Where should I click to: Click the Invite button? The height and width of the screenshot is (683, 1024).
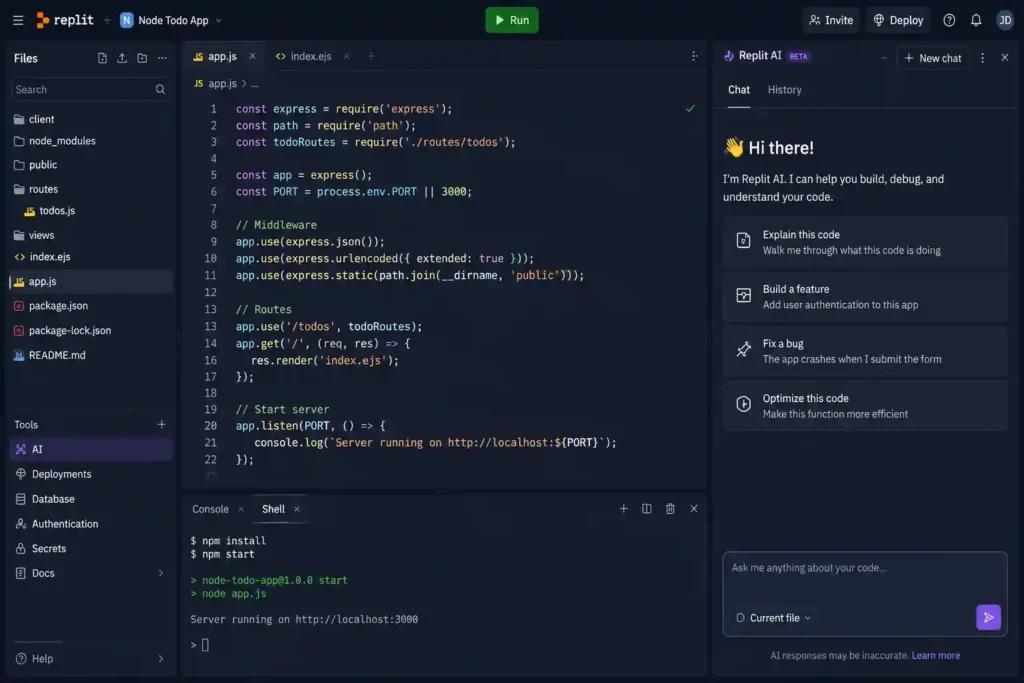pos(831,20)
